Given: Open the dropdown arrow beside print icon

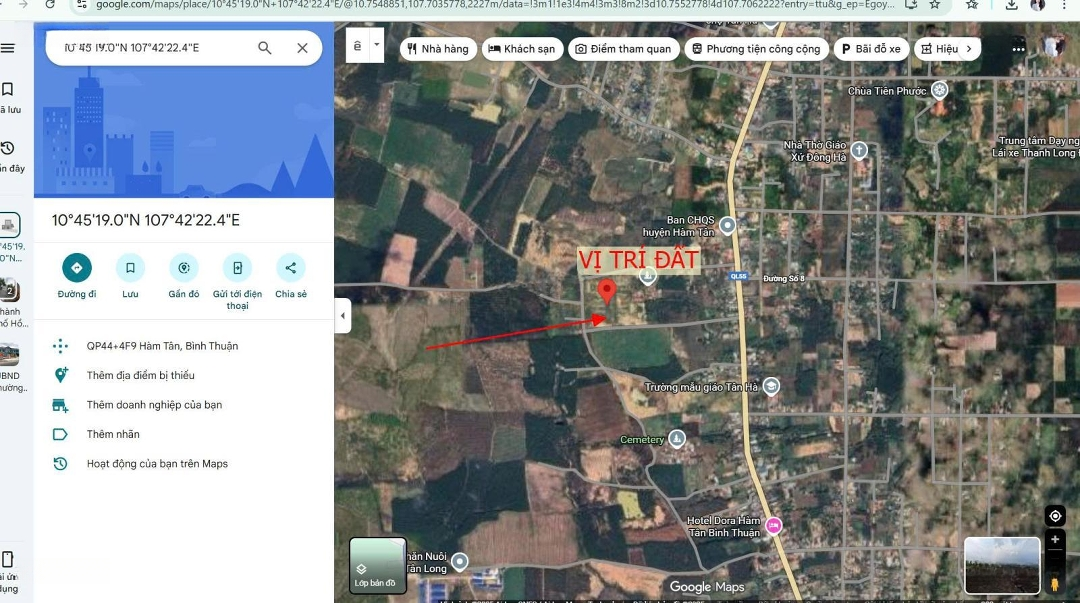Looking at the screenshot, I should coord(377,45).
